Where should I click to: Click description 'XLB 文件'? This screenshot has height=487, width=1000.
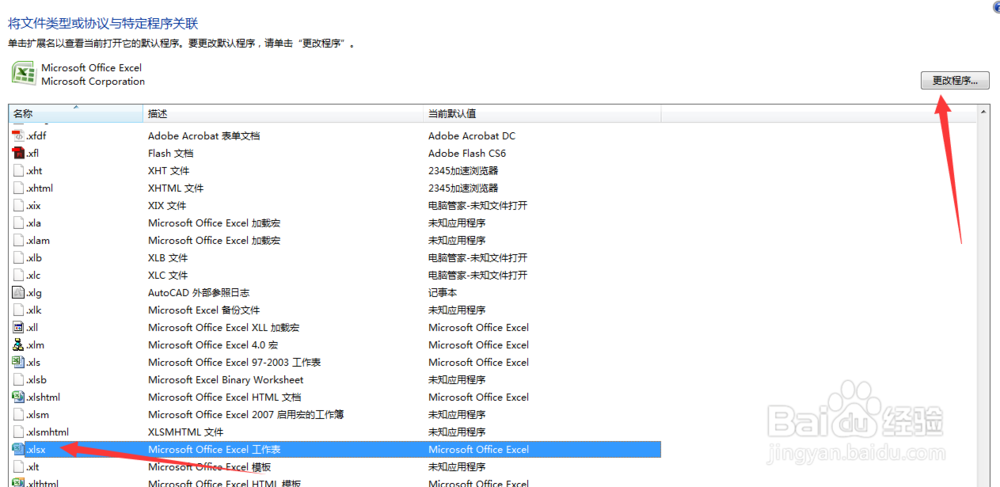(x=168, y=258)
